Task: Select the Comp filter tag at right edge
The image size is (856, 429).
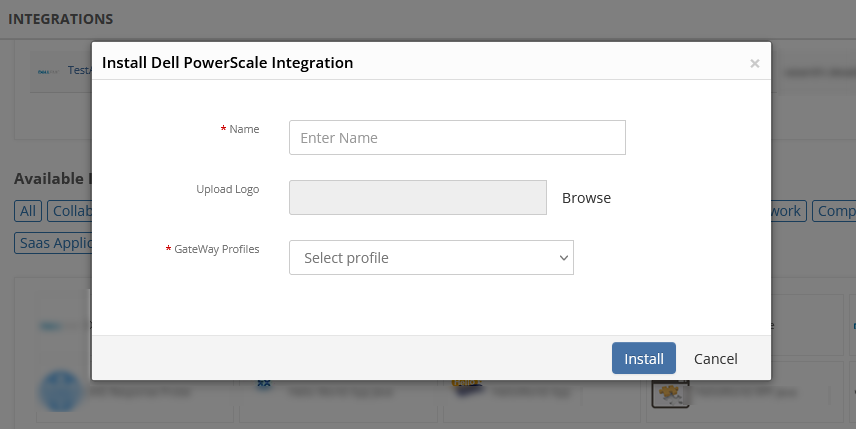Action: (834, 211)
